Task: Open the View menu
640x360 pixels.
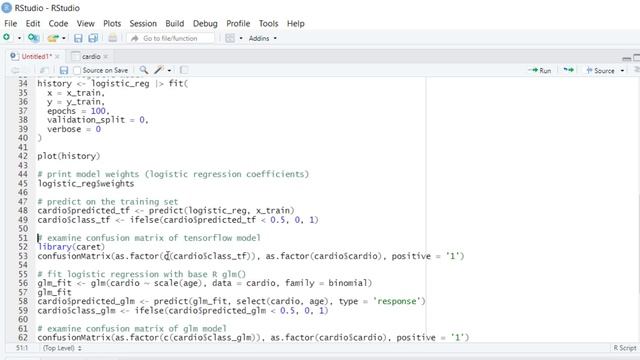Action: click(86, 24)
